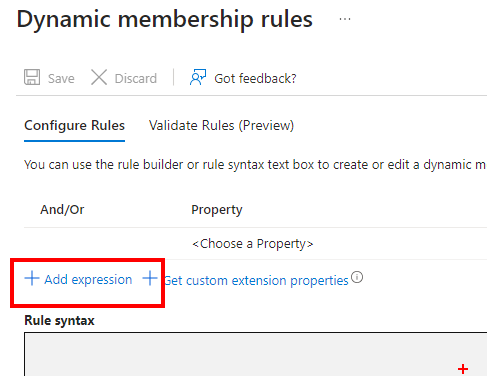Screen dimensions: 487x376
Task: Click the Got feedback? link
Action: pyautogui.click(x=255, y=79)
